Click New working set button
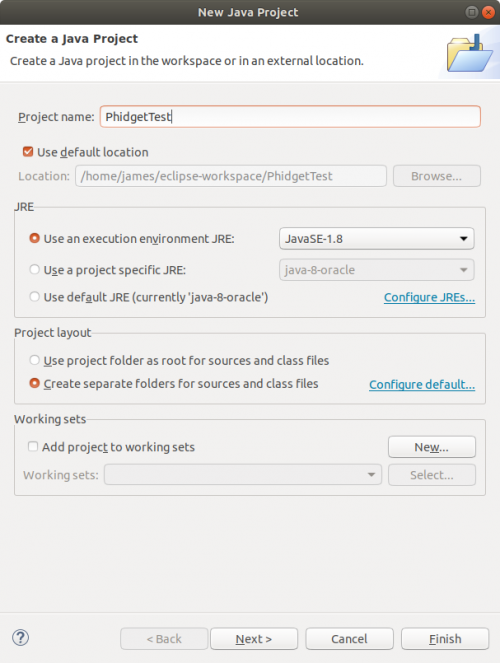Image resolution: width=500 pixels, height=663 pixels. point(432,447)
